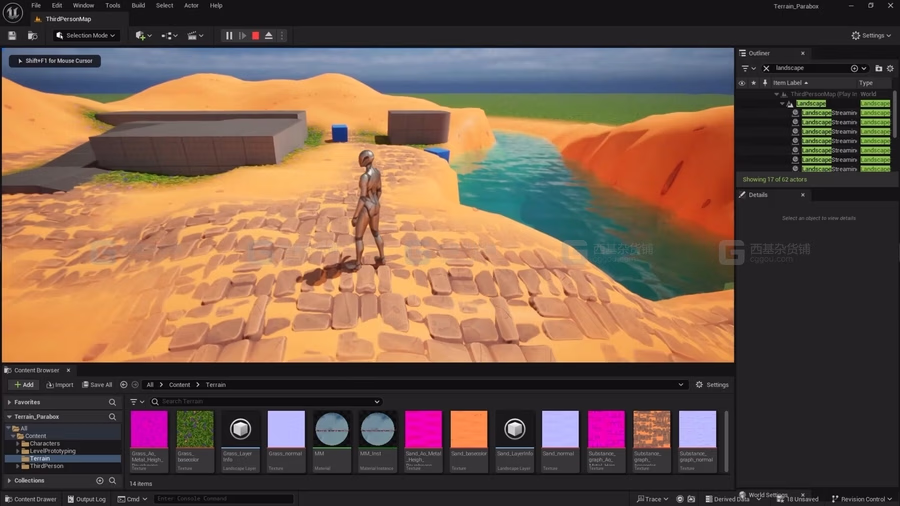Open the editor Settings menu at top right
900x506 pixels.
(x=871, y=36)
